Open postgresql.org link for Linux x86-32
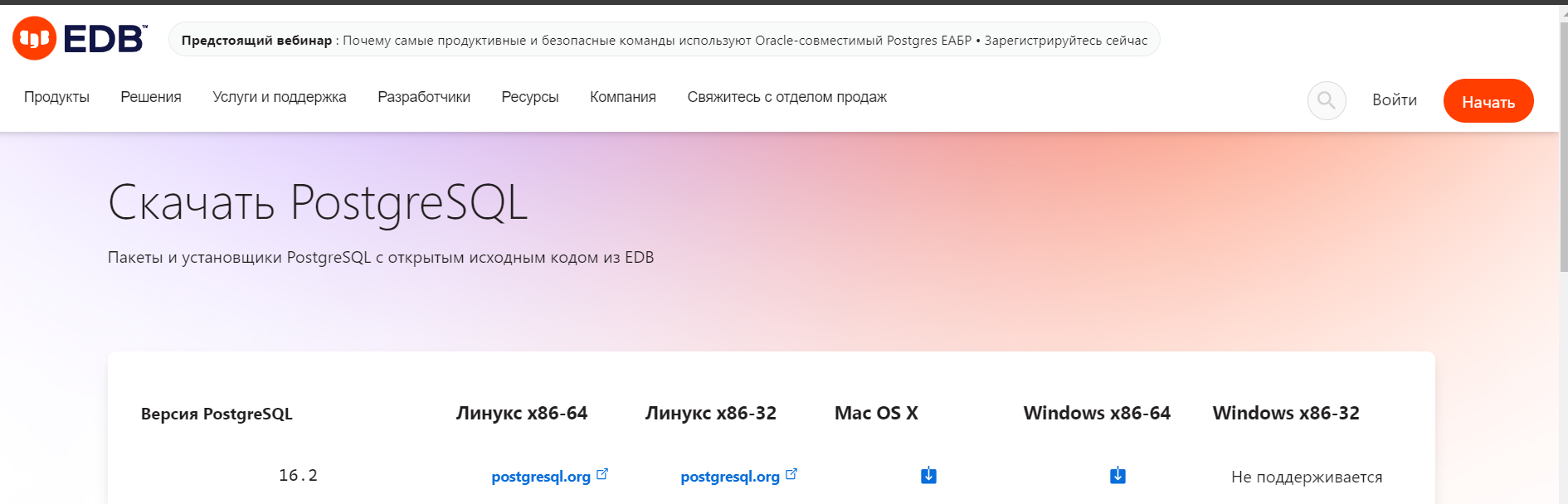The image size is (1568, 504). 730,477
